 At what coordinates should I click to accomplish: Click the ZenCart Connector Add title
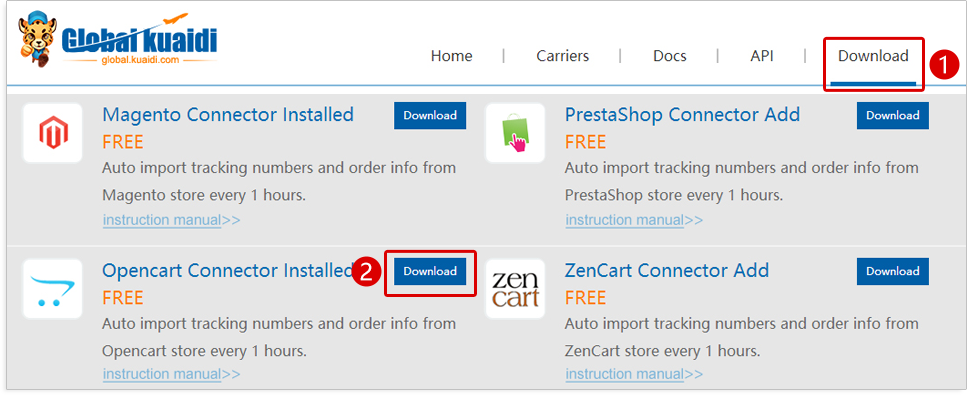[x=667, y=270]
